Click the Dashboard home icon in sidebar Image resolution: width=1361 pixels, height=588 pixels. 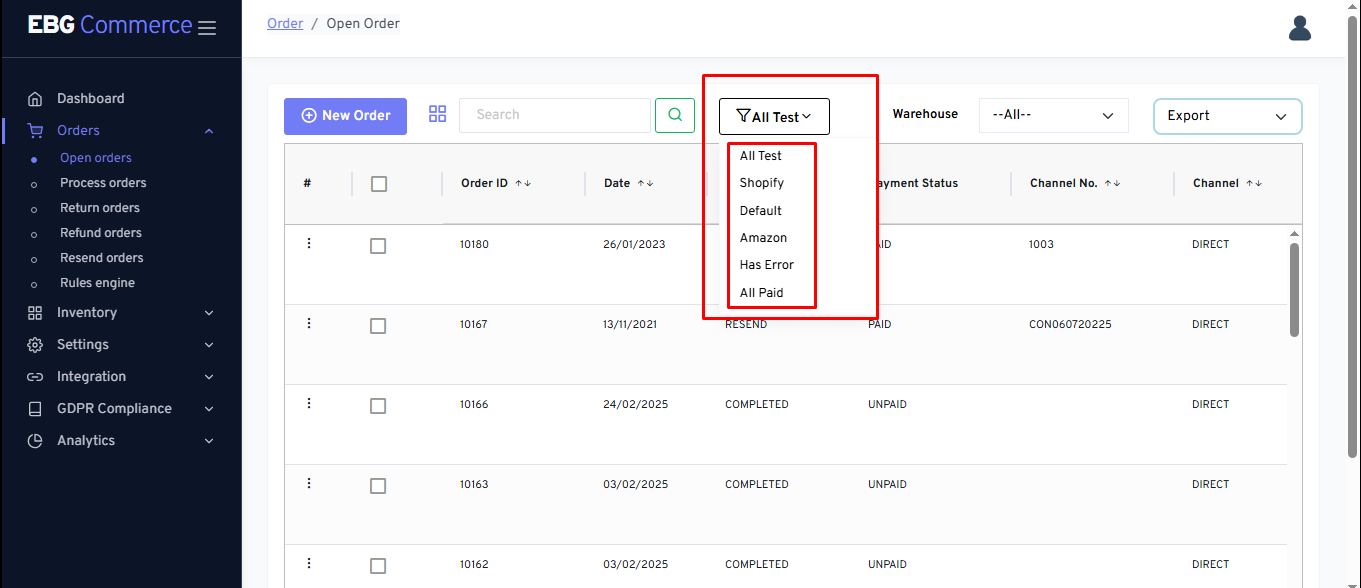pyautogui.click(x=35, y=99)
